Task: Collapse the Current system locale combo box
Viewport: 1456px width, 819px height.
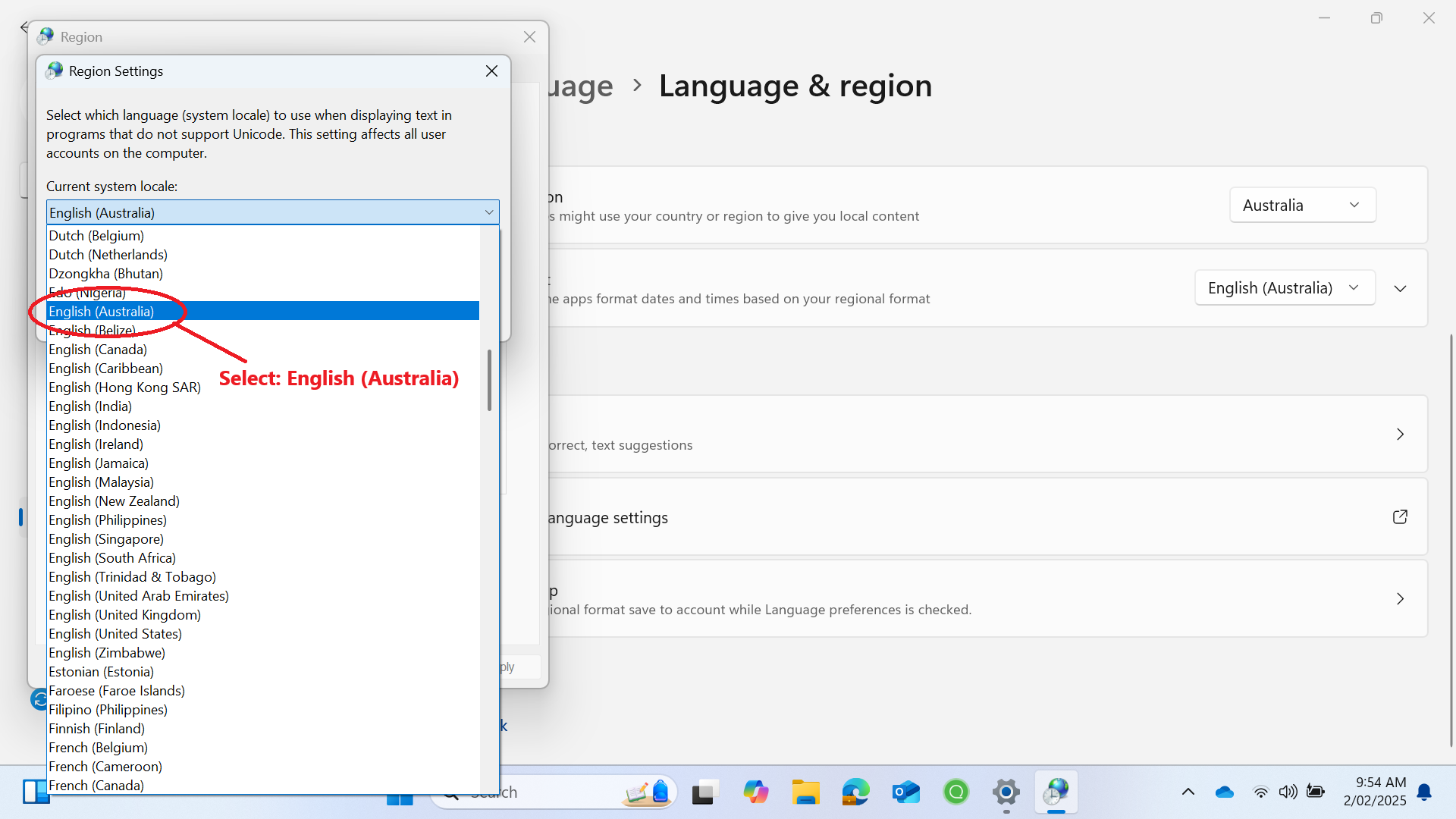Action: [489, 213]
